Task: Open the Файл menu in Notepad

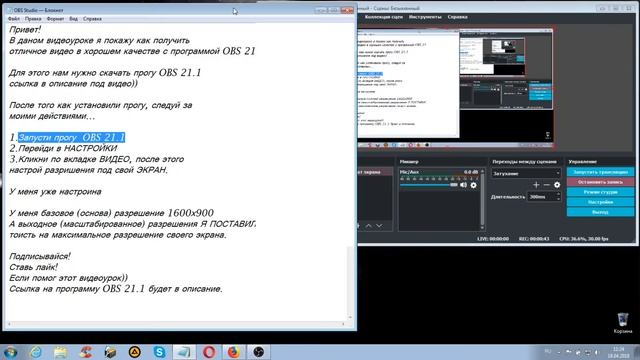Action: click(13, 19)
